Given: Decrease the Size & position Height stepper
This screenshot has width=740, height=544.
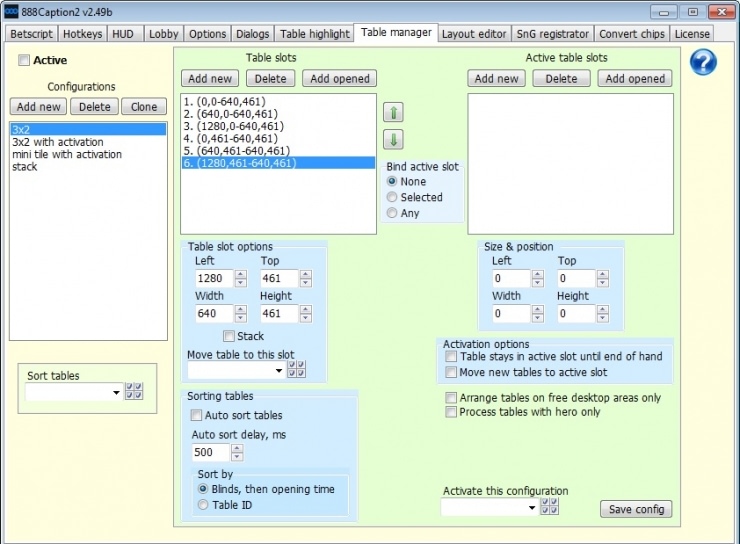Looking at the screenshot, I should pos(603,318).
